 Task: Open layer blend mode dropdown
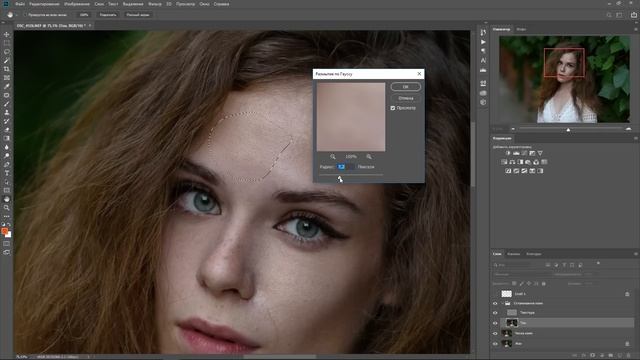click(521, 274)
